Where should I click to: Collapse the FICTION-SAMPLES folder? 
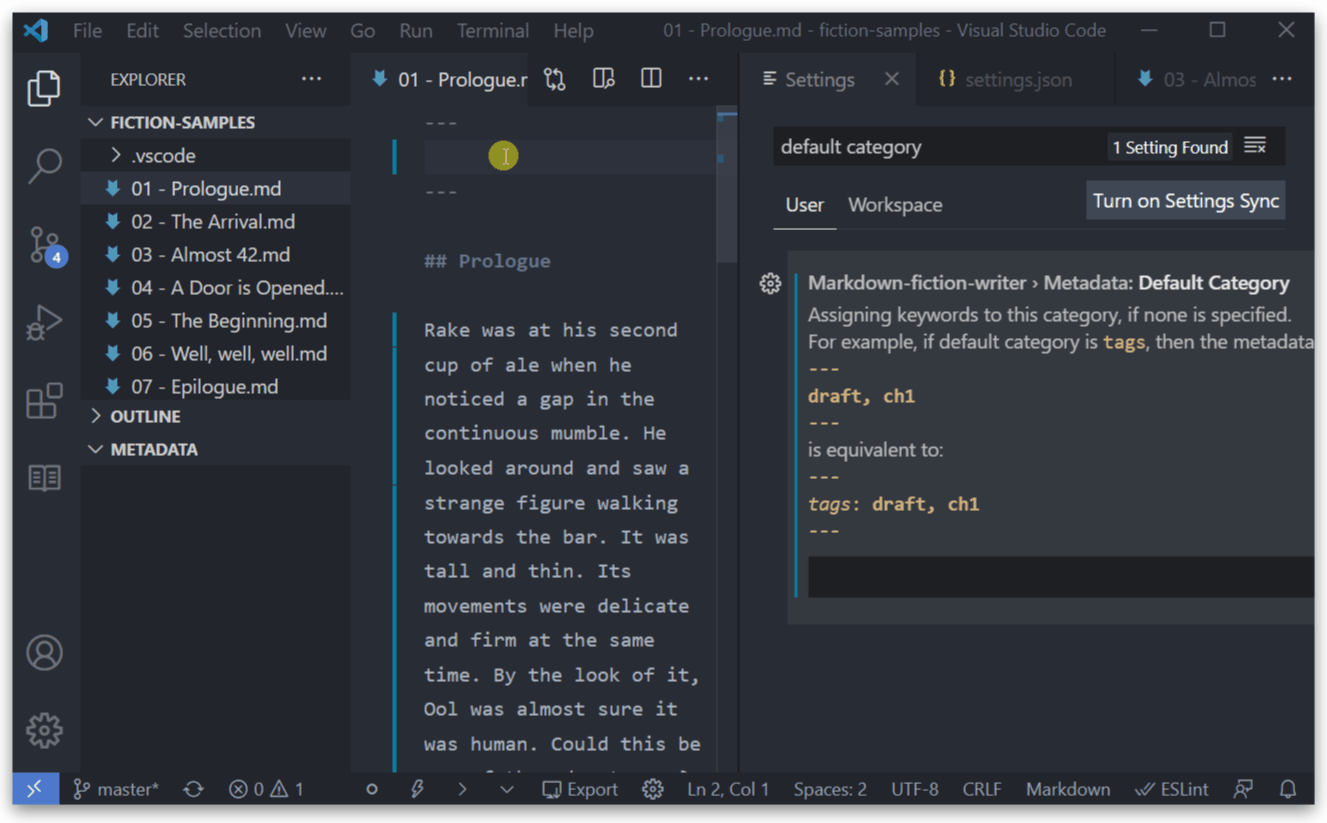point(96,121)
